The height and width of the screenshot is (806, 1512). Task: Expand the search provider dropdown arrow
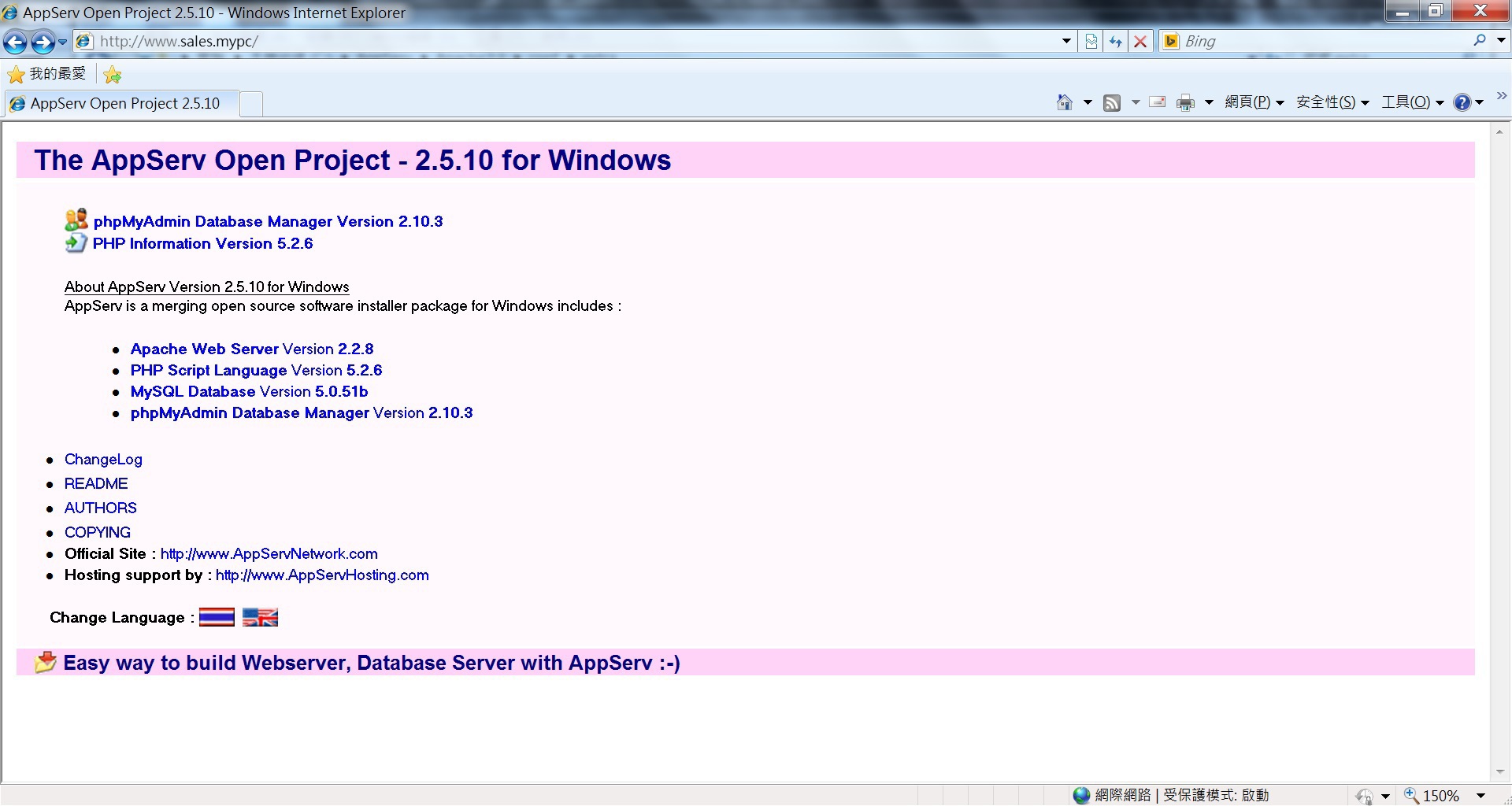click(x=1501, y=40)
